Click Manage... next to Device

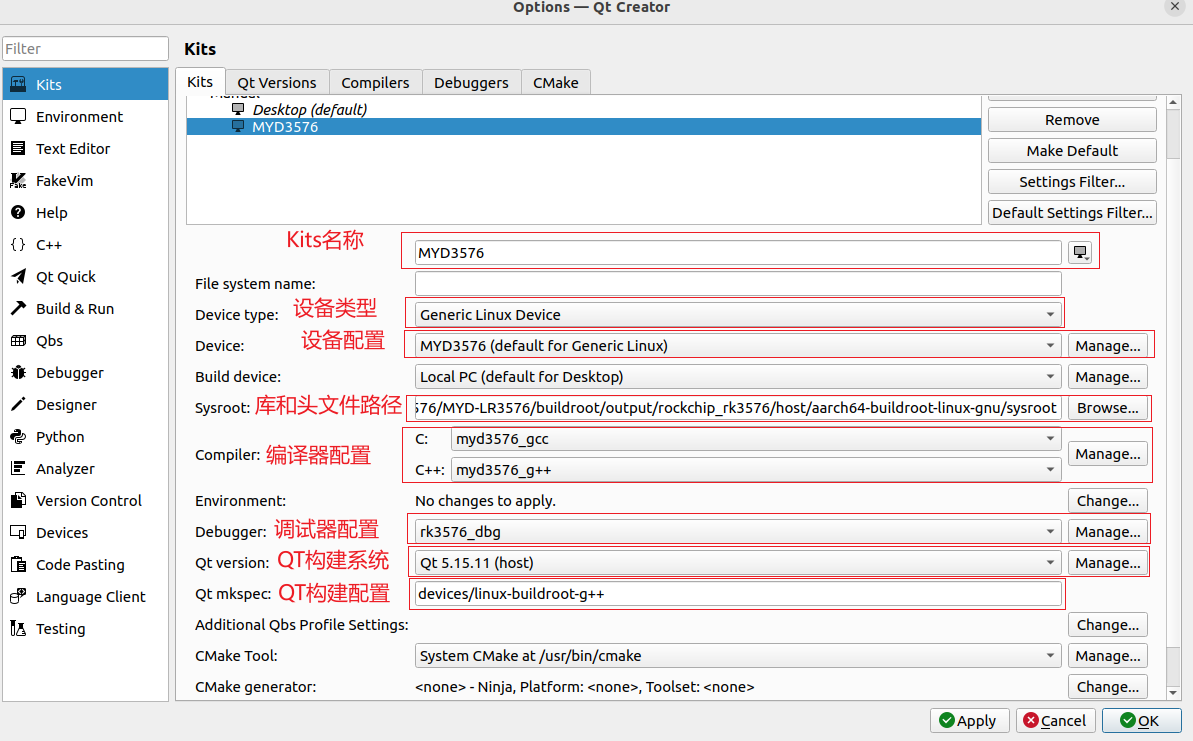click(x=1108, y=345)
